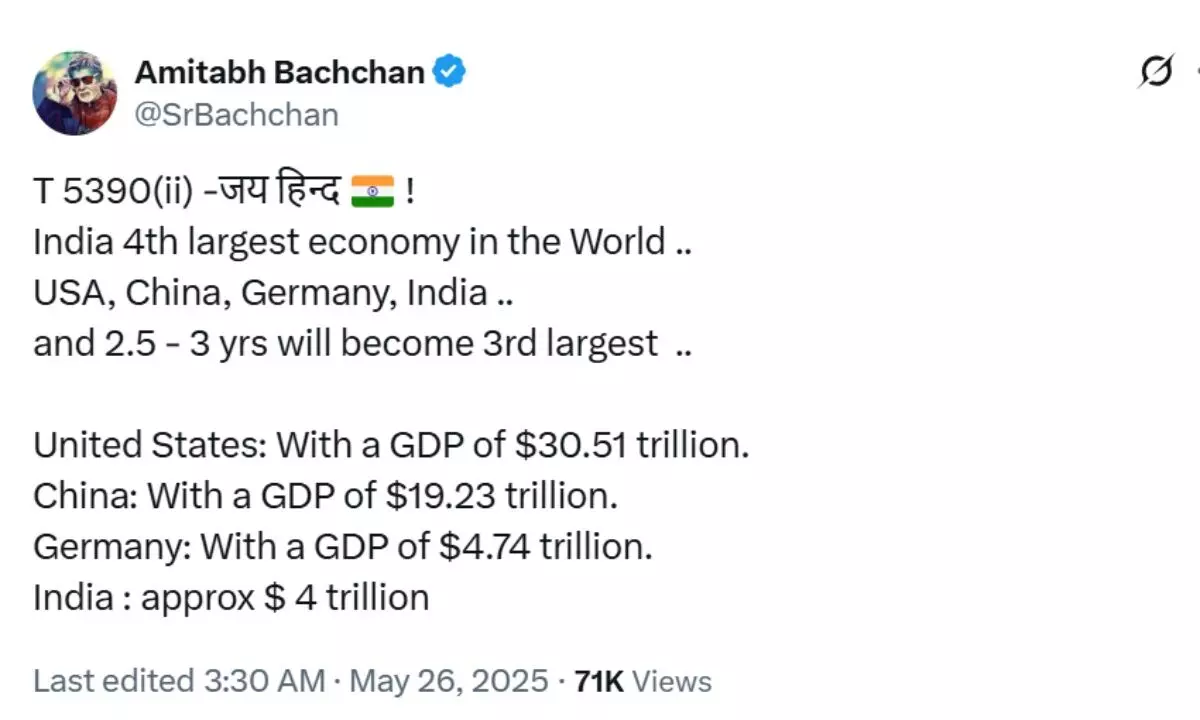The image size is (1200, 720).
Task: Click the Grok icon on the tweet
Action: point(1155,73)
